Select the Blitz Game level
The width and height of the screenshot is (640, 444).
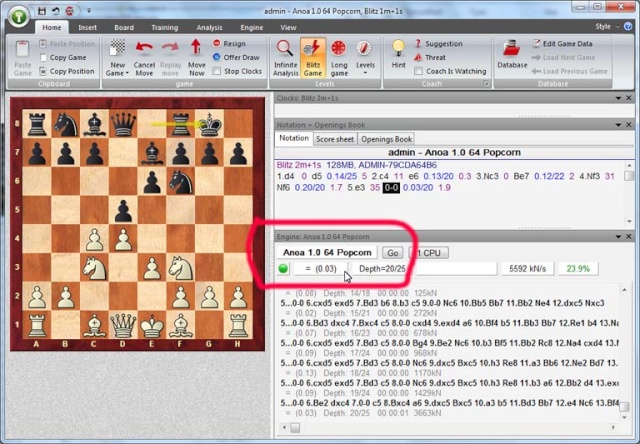pyautogui.click(x=313, y=58)
